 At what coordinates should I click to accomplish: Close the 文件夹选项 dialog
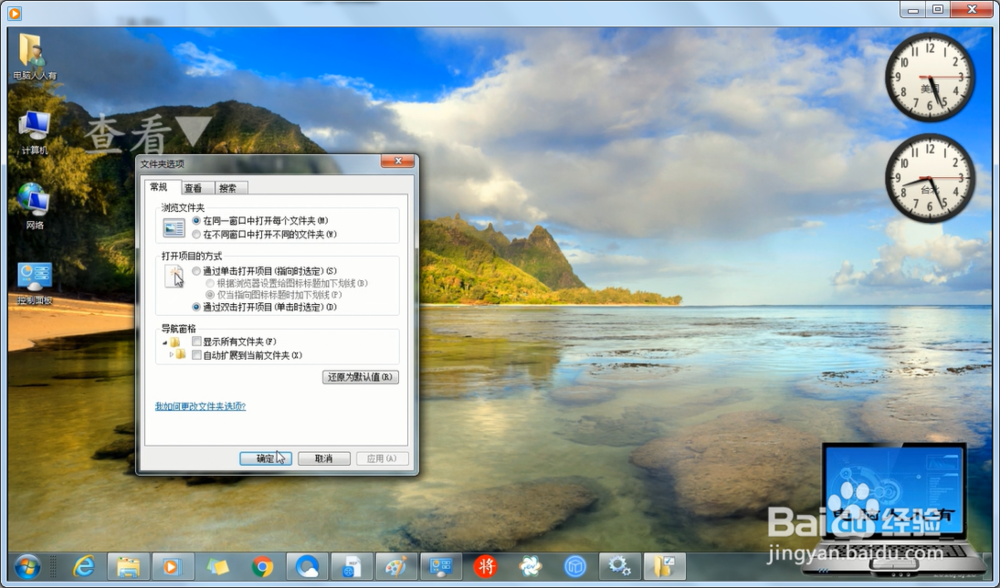tap(398, 161)
